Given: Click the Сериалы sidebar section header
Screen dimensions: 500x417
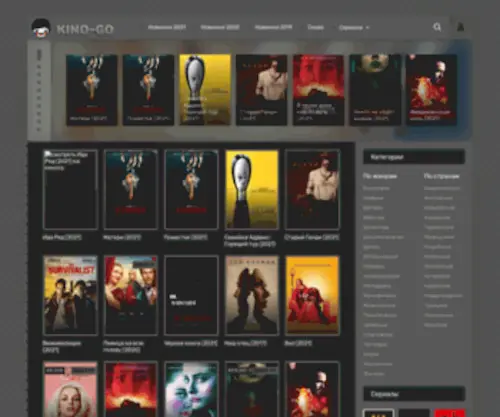Looking at the screenshot, I should 414,394.
